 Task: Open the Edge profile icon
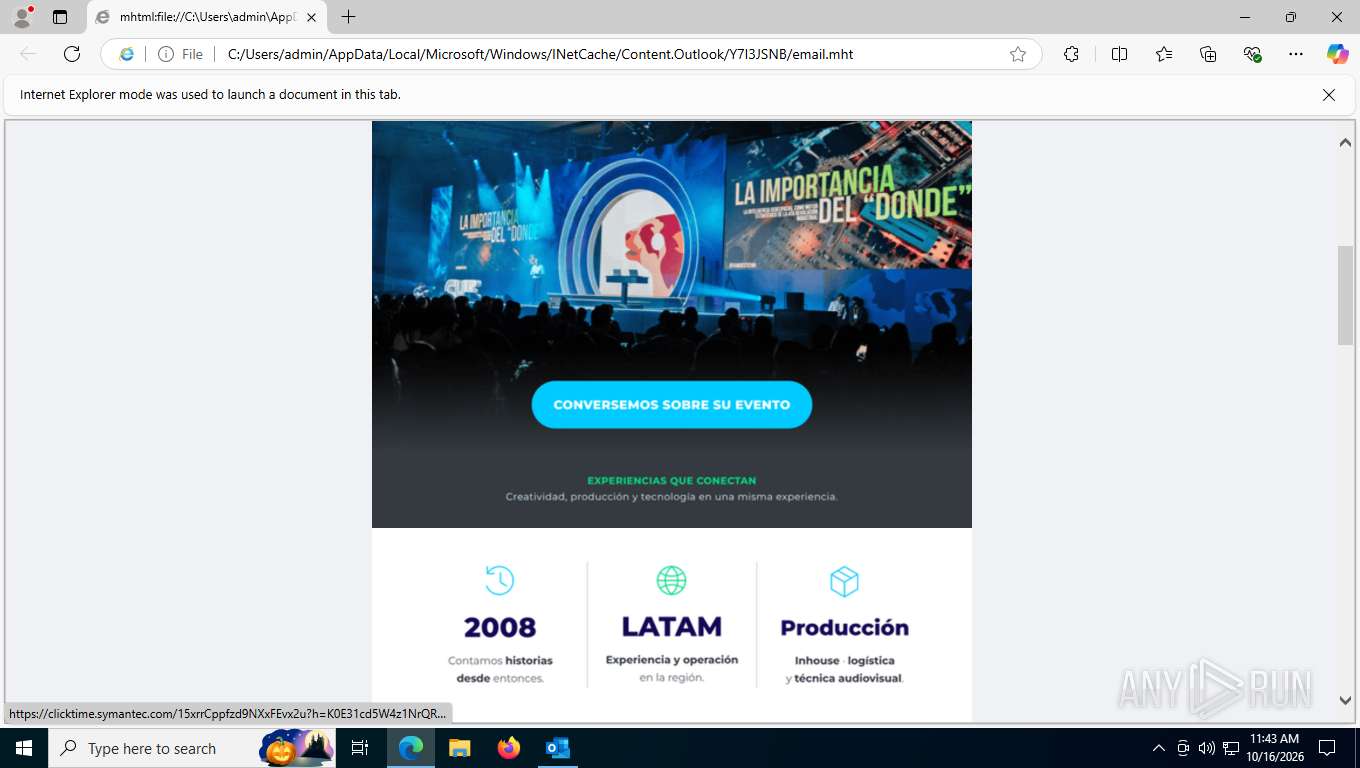[x=22, y=17]
